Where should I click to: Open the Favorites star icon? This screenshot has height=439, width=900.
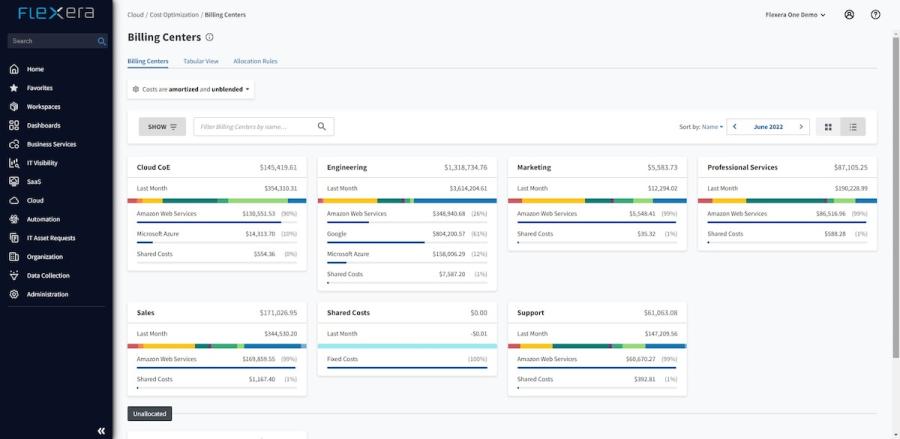(14, 88)
